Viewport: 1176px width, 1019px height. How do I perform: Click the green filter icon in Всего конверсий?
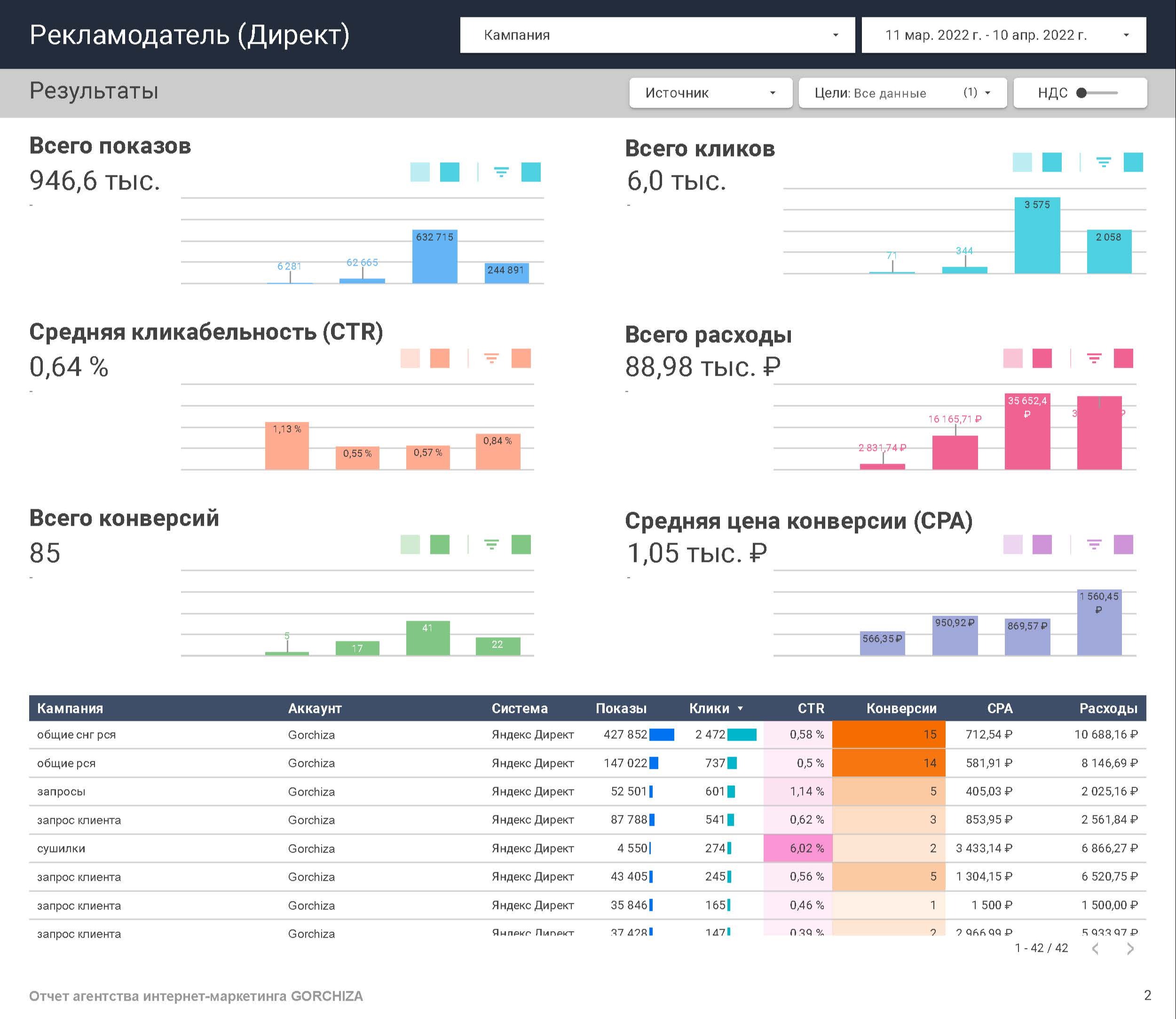(491, 545)
